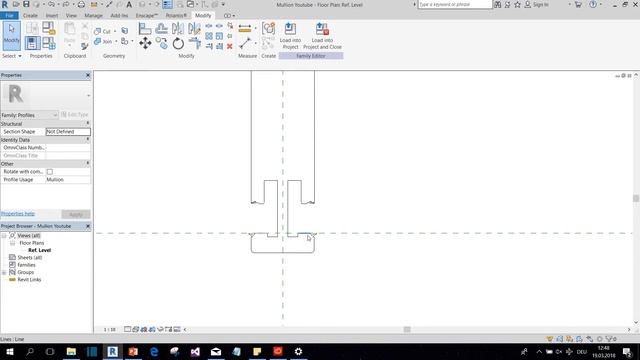Open Windows Start menu
The height and width of the screenshot is (360, 640).
[9, 351]
